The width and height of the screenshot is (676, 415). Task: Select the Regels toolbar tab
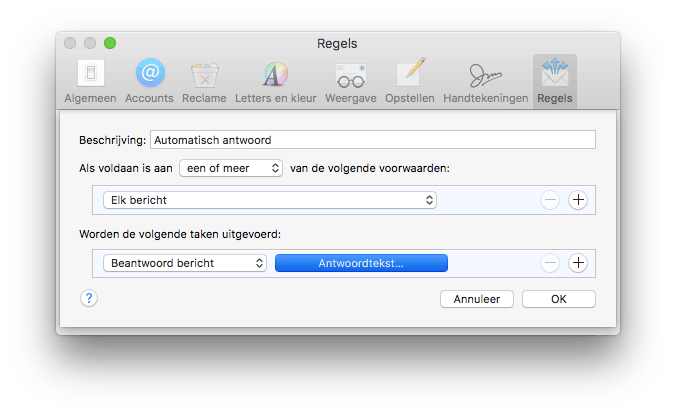point(555,81)
